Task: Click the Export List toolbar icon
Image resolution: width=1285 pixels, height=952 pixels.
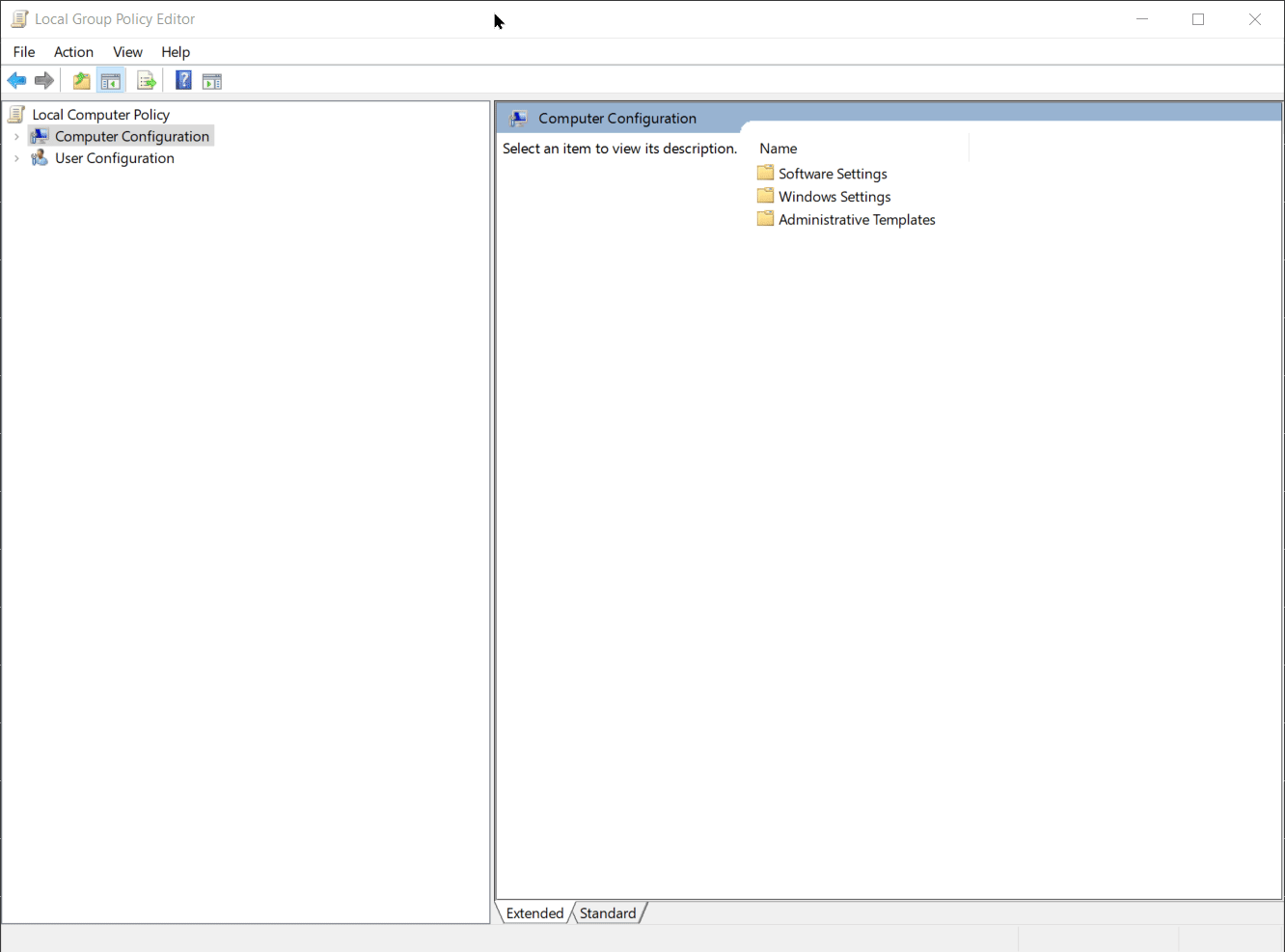Action: (x=146, y=80)
